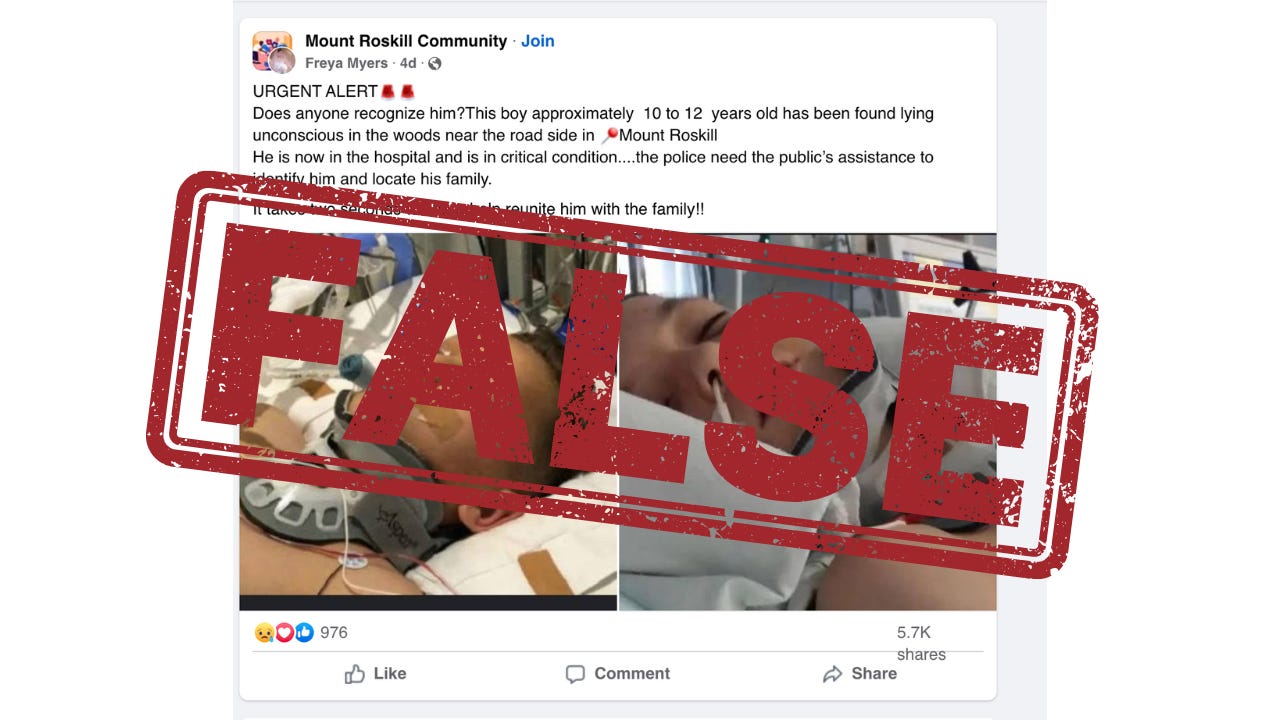Image resolution: width=1280 pixels, height=720 pixels.
Task: Join the Mount Roskill Community group
Action: [538, 41]
